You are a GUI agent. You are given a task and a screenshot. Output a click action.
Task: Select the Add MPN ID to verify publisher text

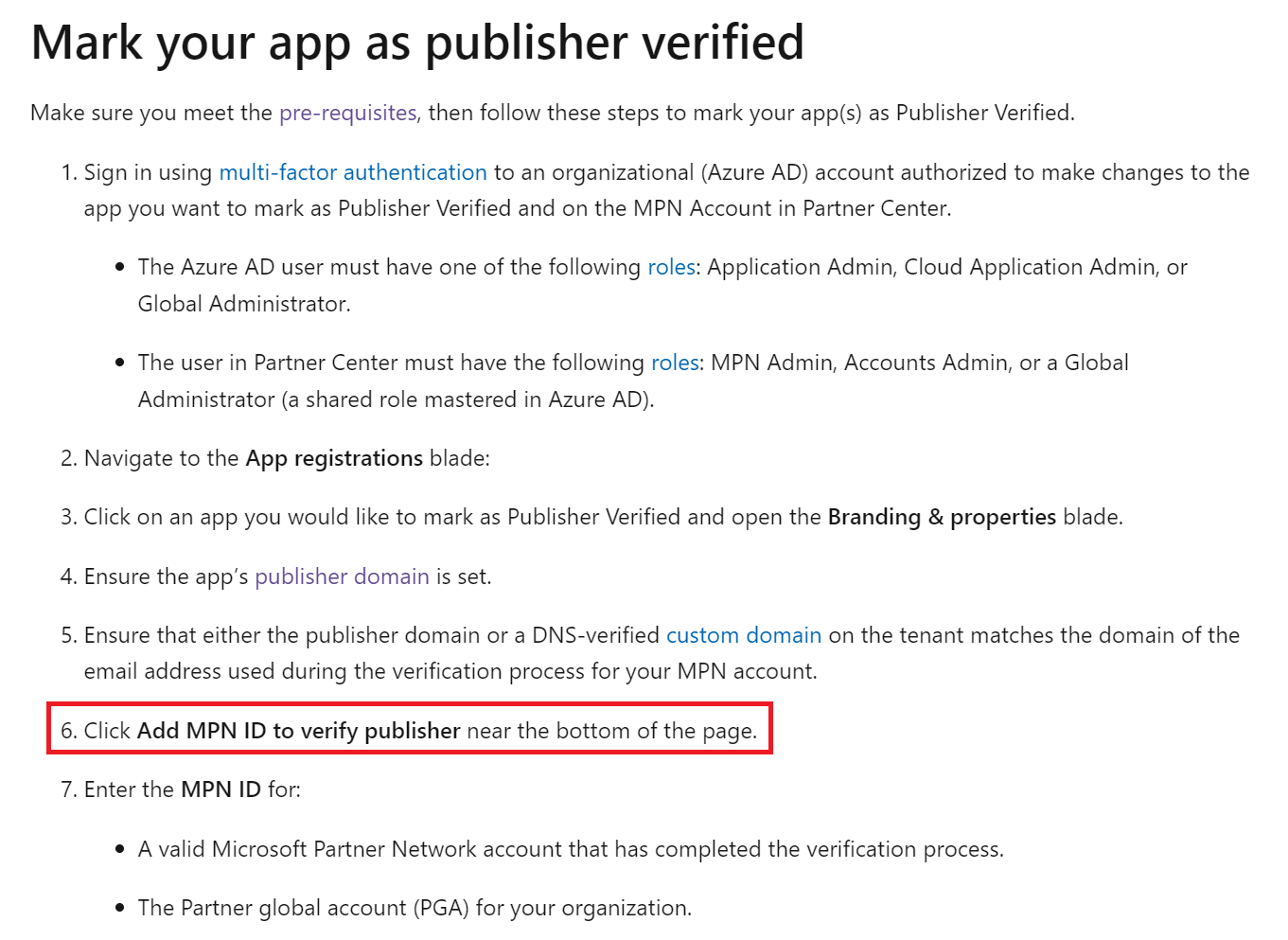tap(298, 731)
